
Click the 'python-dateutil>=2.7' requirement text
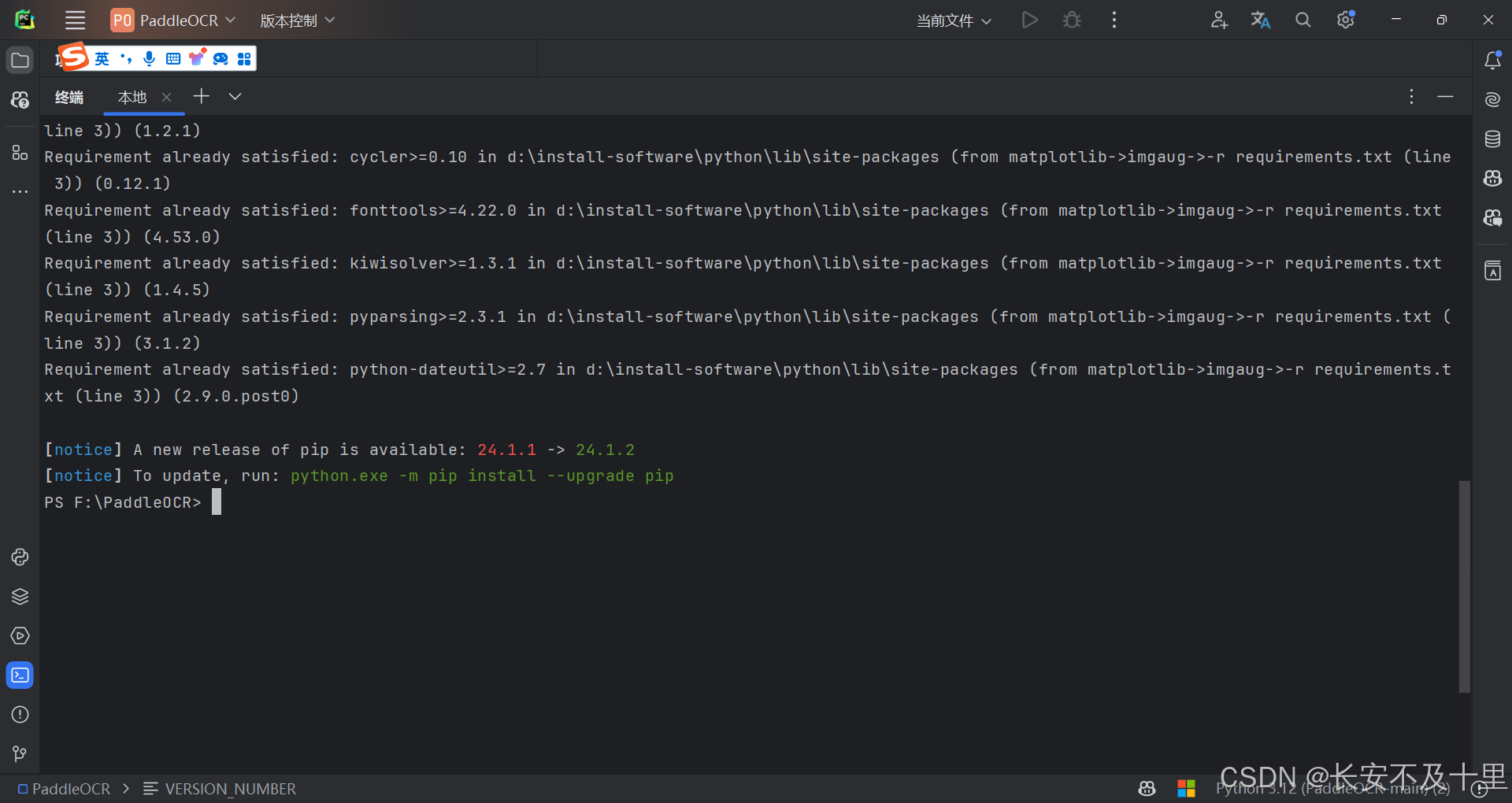click(x=447, y=369)
